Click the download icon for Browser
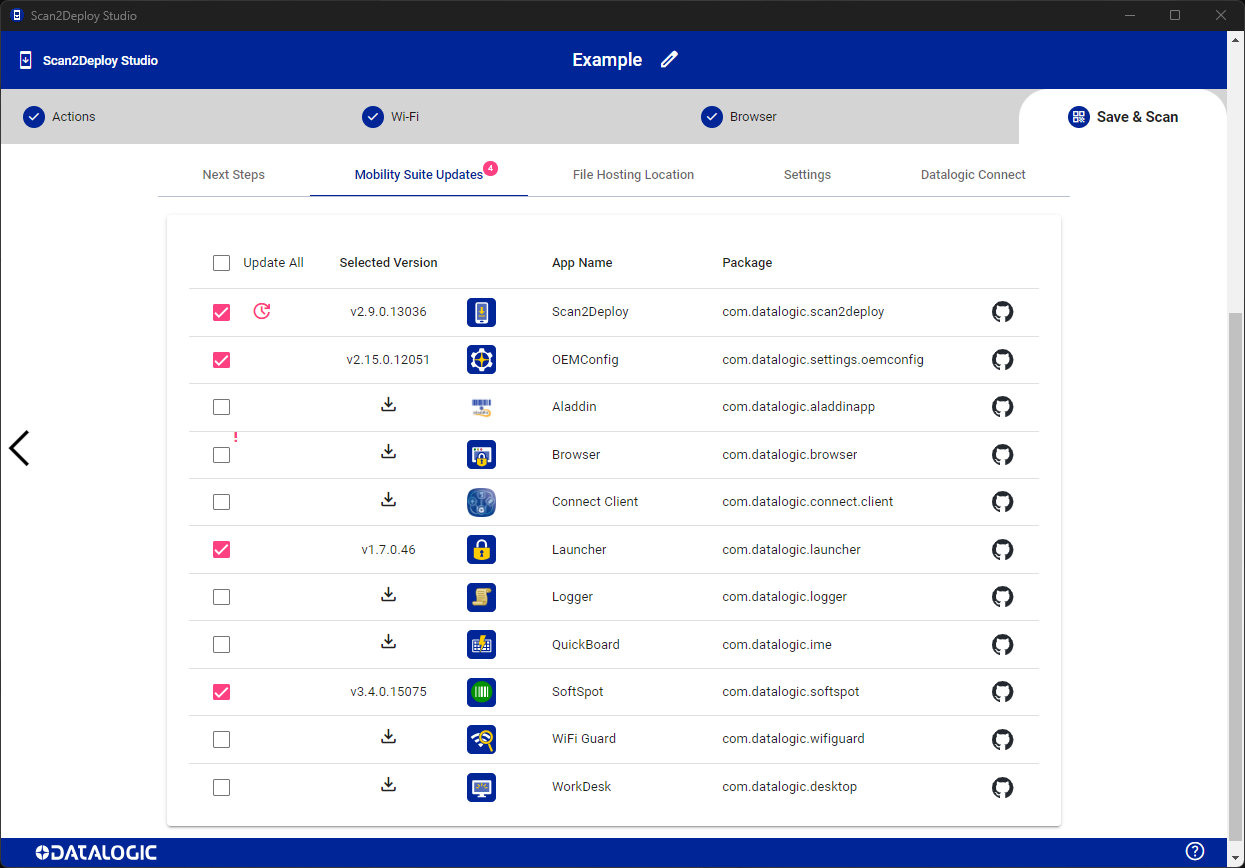 pyautogui.click(x=389, y=451)
